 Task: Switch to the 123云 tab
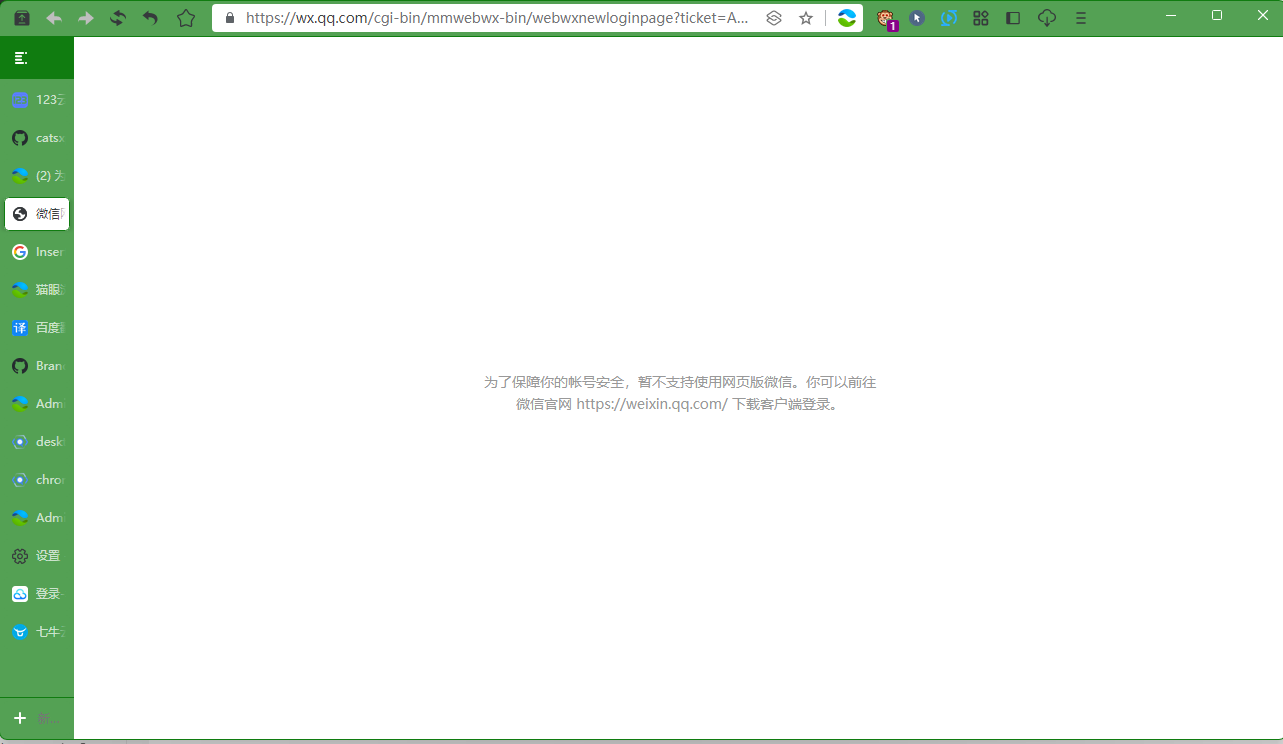(x=37, y=100)
